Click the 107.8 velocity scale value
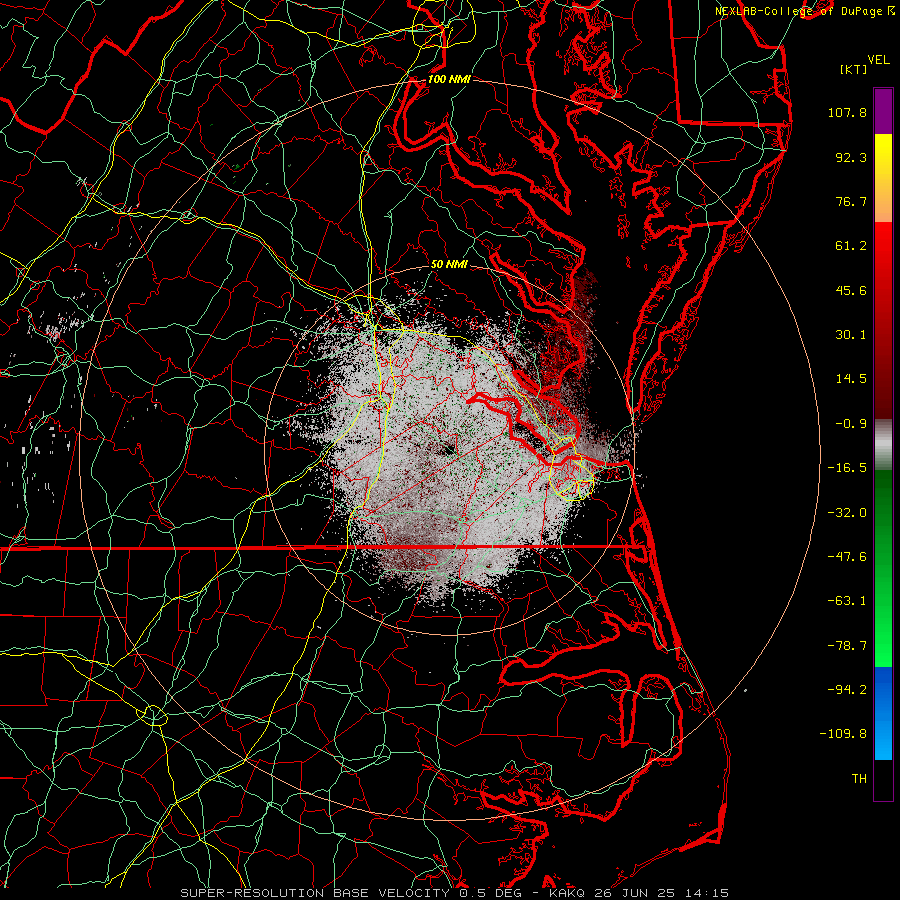 [847, 112]
